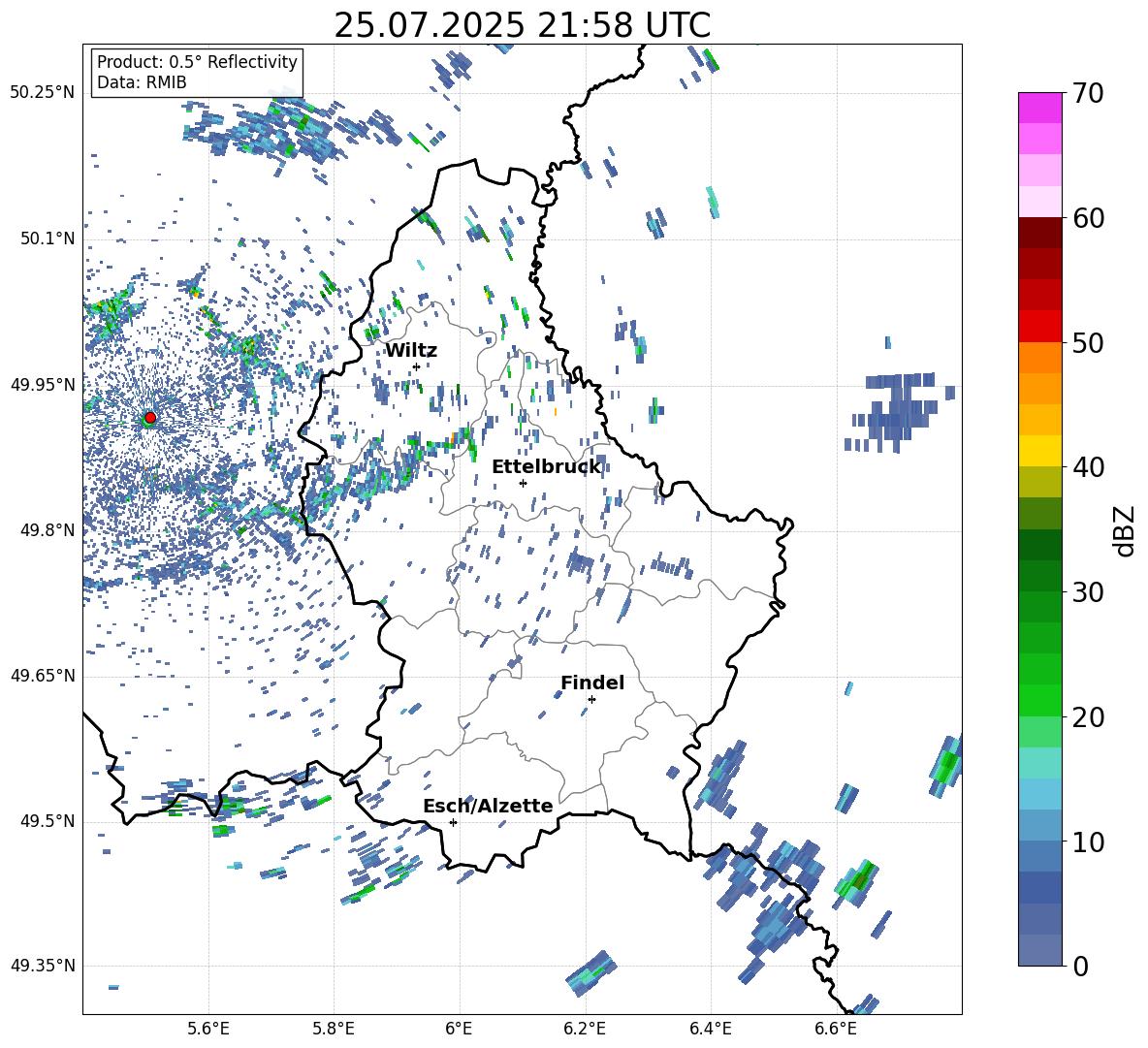The height and width of the screenshot is (1048, 1148).
Task: Click the 49.65°N latitude label
Action: [43, 676]
